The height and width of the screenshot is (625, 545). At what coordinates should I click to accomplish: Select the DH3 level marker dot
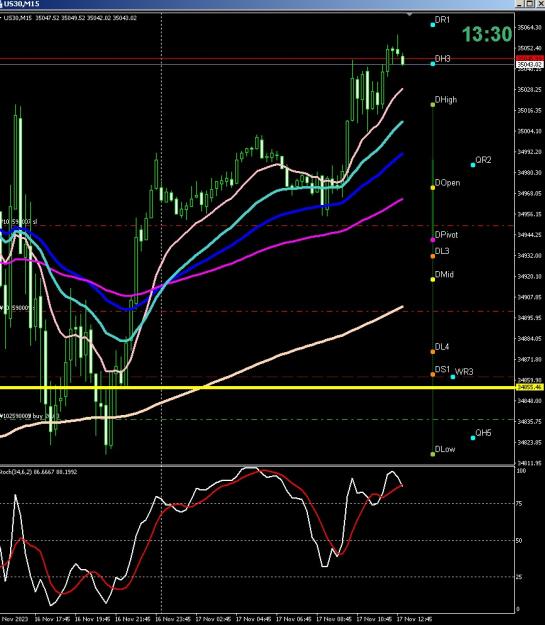(433, 63)
